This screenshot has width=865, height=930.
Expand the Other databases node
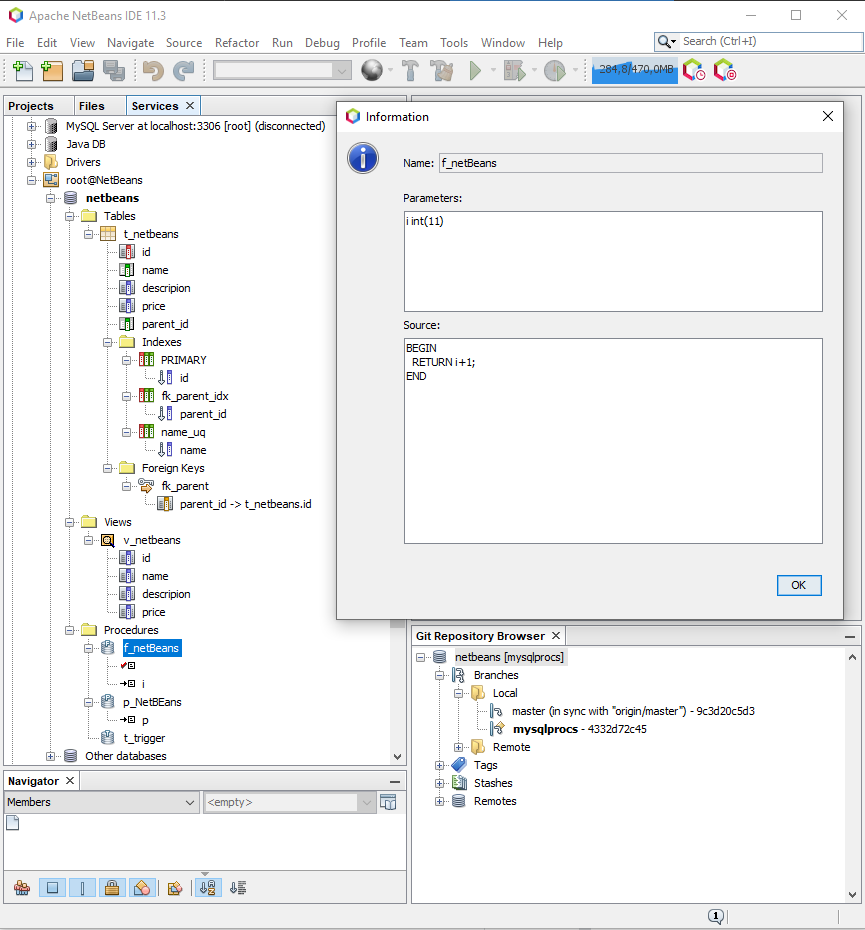50,756
